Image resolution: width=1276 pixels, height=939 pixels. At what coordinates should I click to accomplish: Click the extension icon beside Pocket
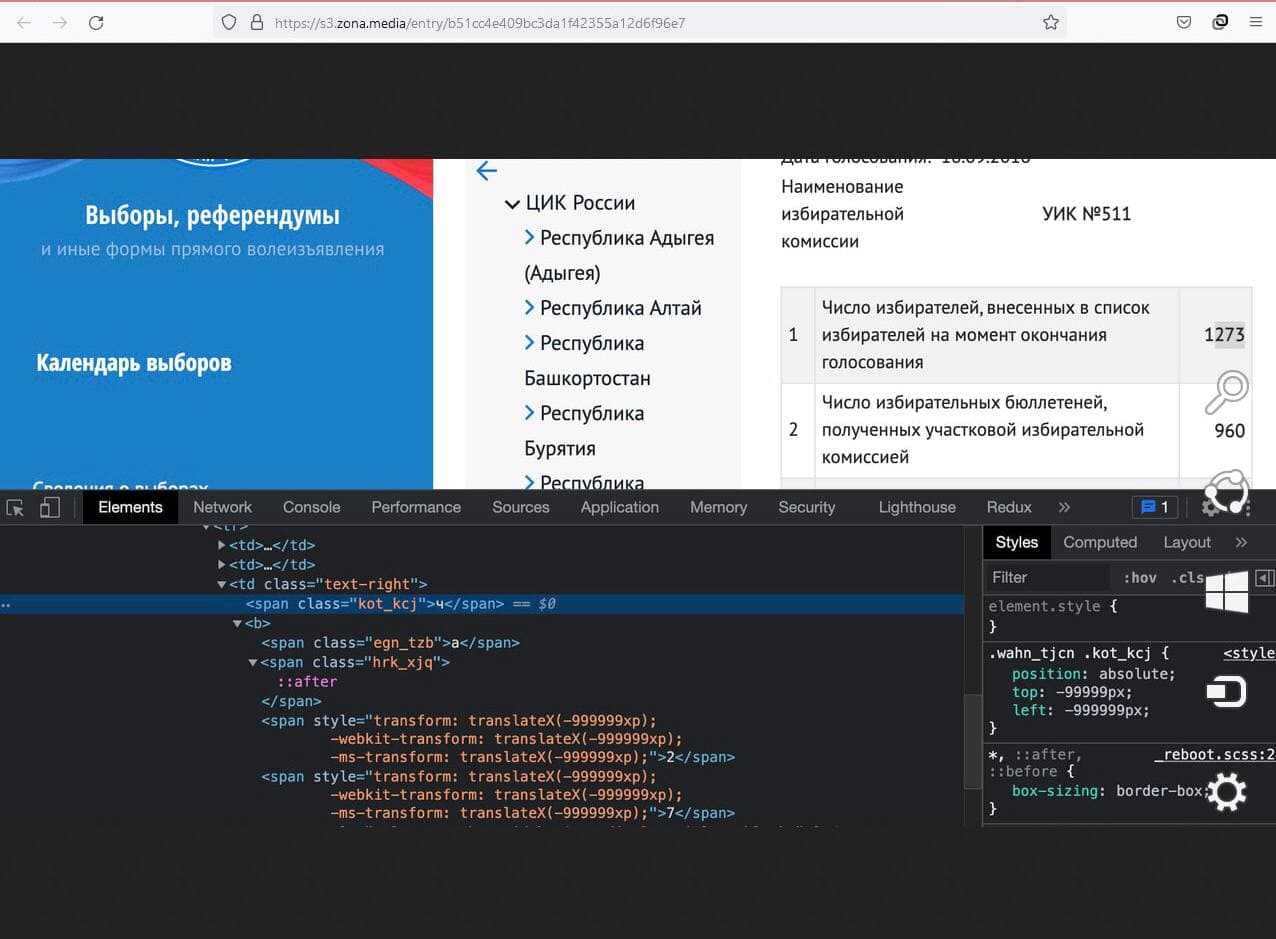click(x=1220, y=22)
